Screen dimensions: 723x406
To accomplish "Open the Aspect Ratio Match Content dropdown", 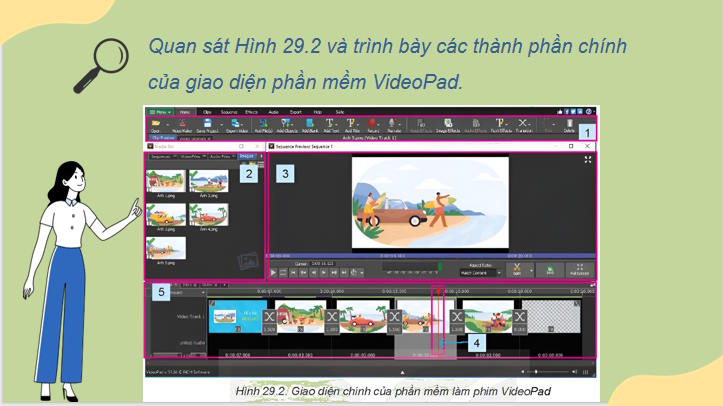I will pyautogui.click(x=480, y=273).
